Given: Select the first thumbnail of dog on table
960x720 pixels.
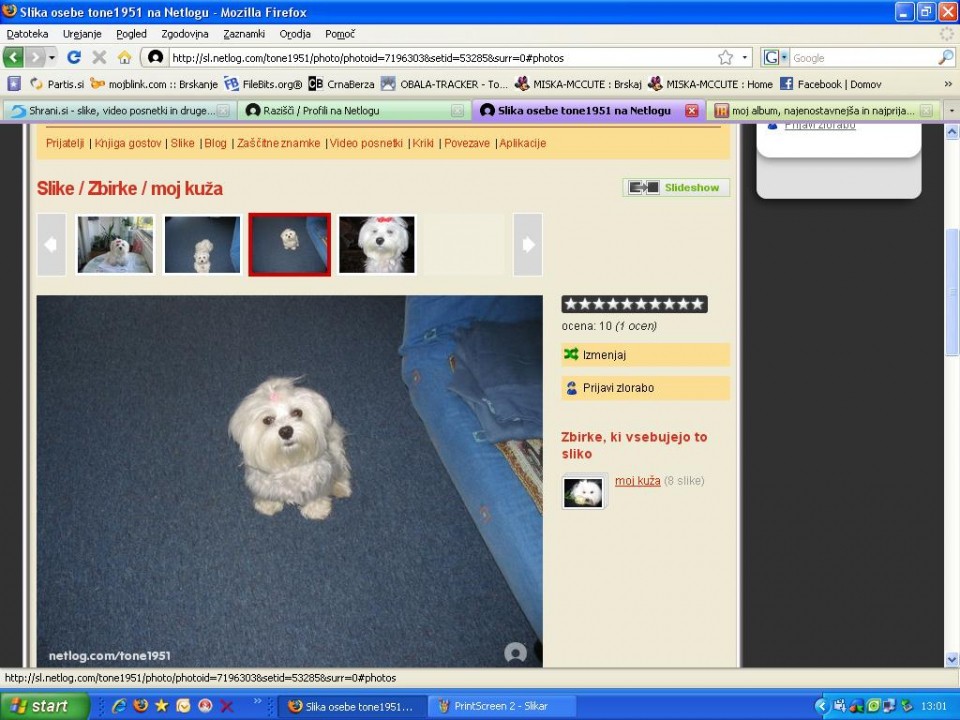Looking at the screenshot, I should (115, 244).
